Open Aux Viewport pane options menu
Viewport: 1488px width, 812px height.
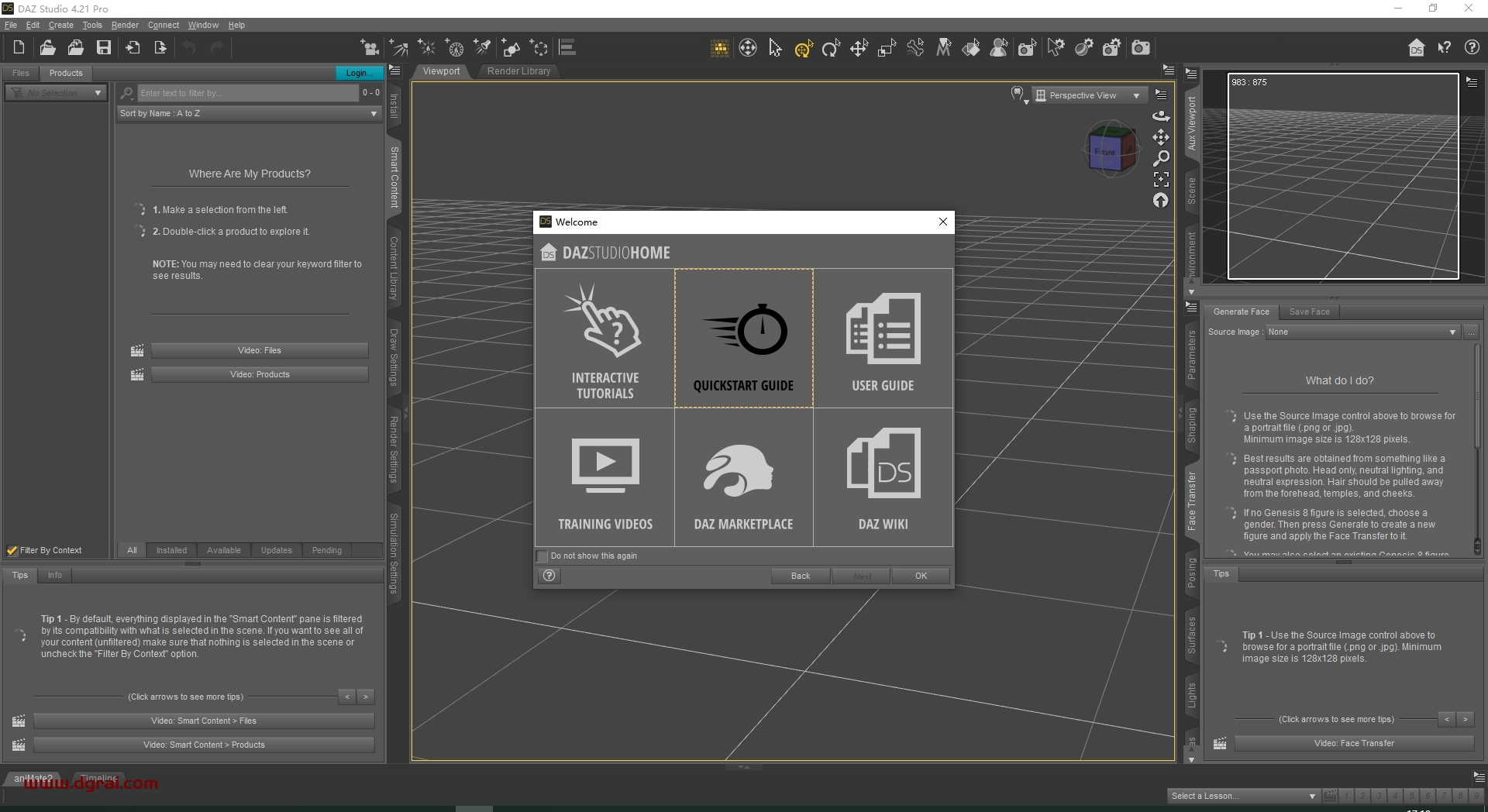1192,74
